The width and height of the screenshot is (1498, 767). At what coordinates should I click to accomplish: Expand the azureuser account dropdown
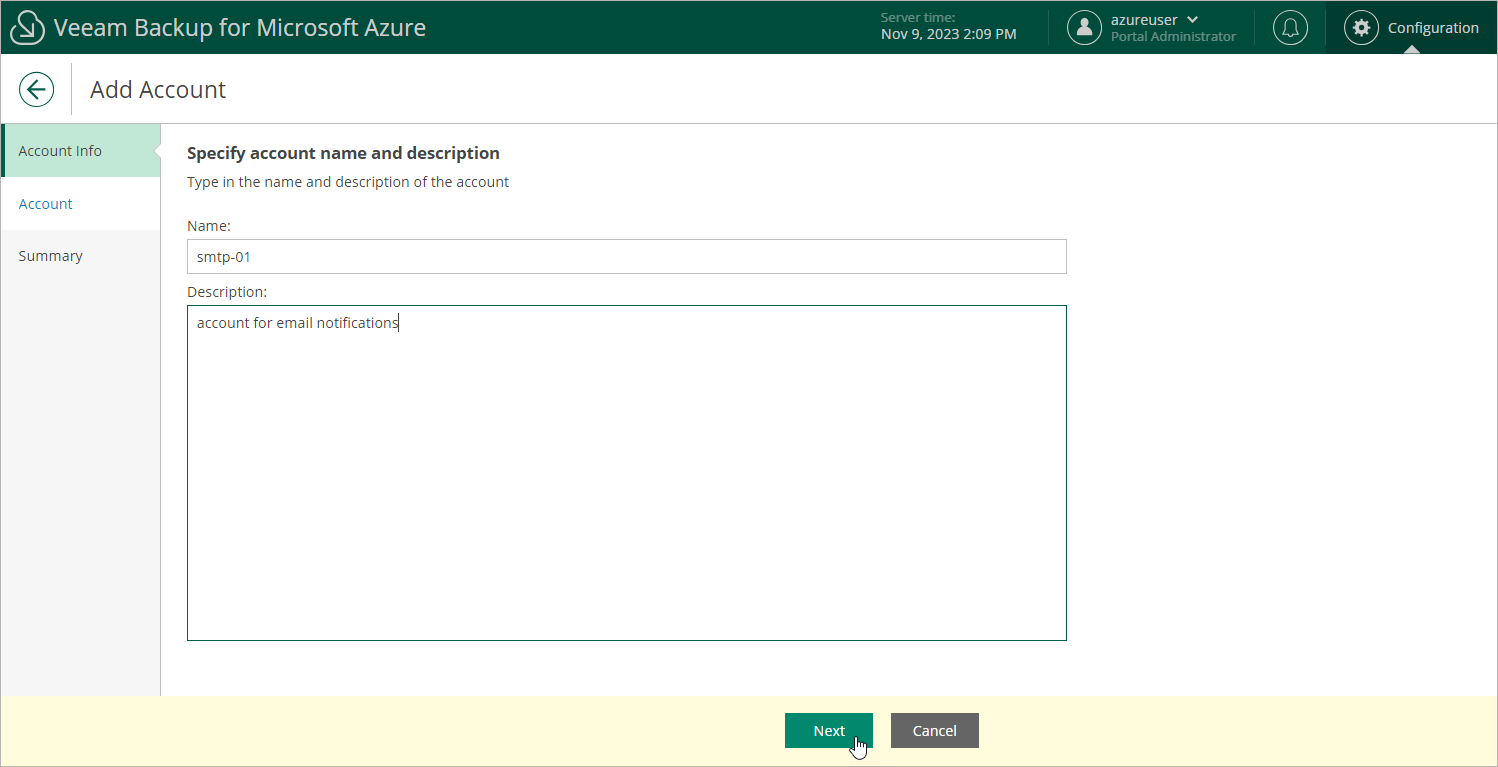pyautogui.click(x=1192, y=20)
